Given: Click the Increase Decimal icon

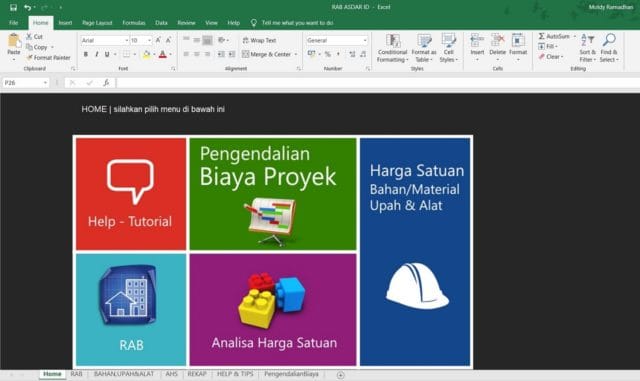Looking at the screenshot, I should click(x=352, y=54).
